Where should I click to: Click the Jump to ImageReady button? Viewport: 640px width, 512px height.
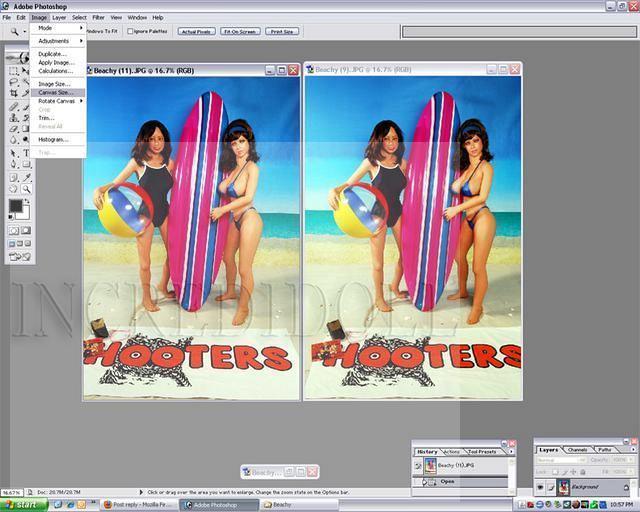click(x=20, y=257)
